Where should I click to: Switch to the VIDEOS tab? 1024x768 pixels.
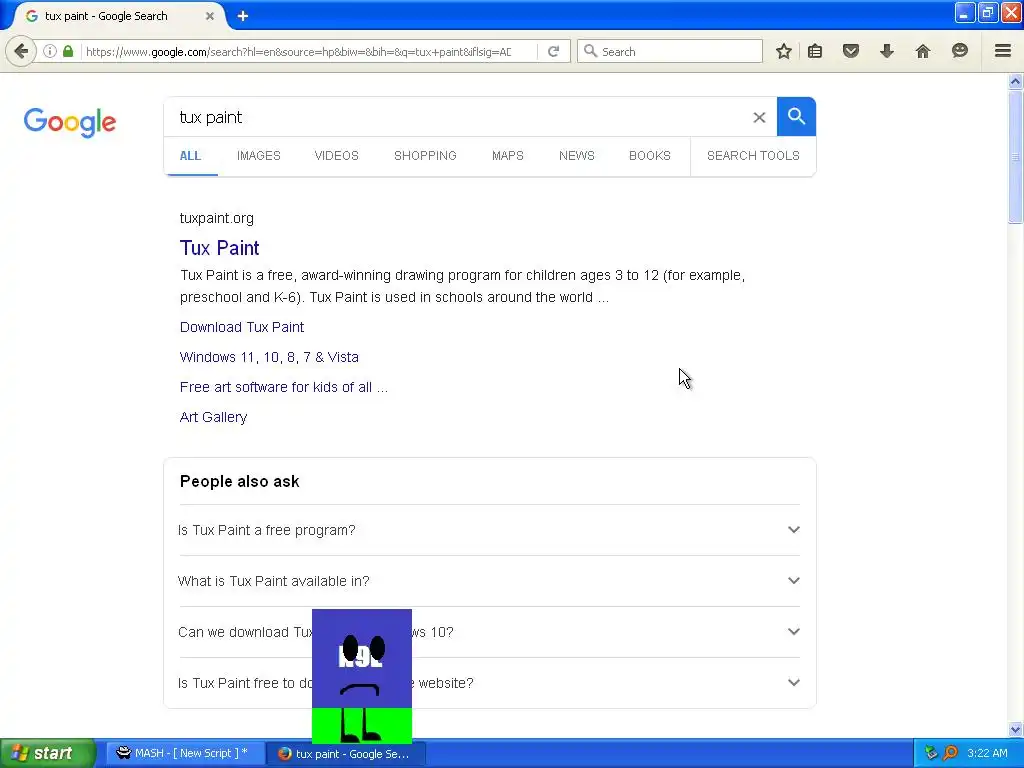[x=336, y=155]
